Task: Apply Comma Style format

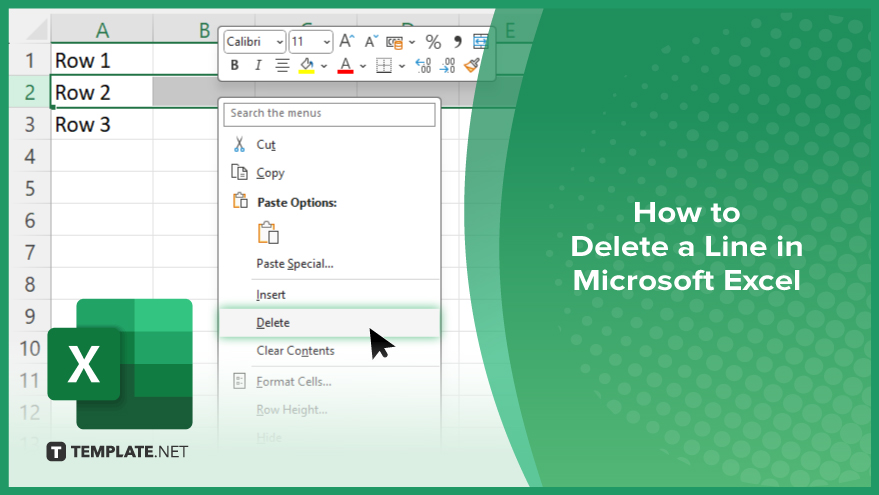Action: pyautogui.click(x=457, y=42)
